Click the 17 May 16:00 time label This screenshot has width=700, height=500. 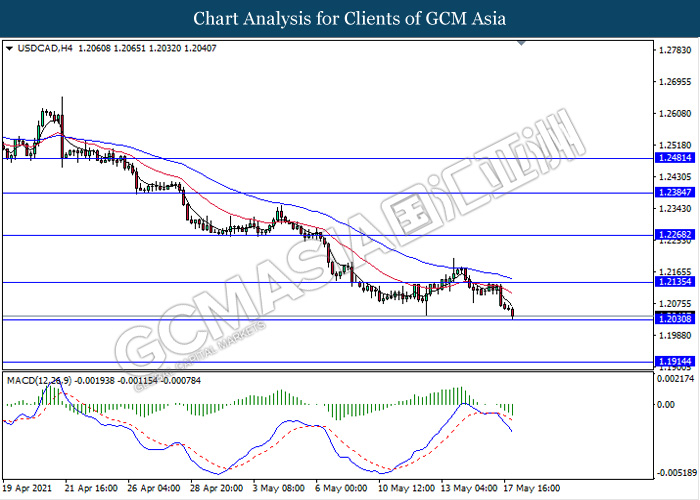[x=532, y=488]
